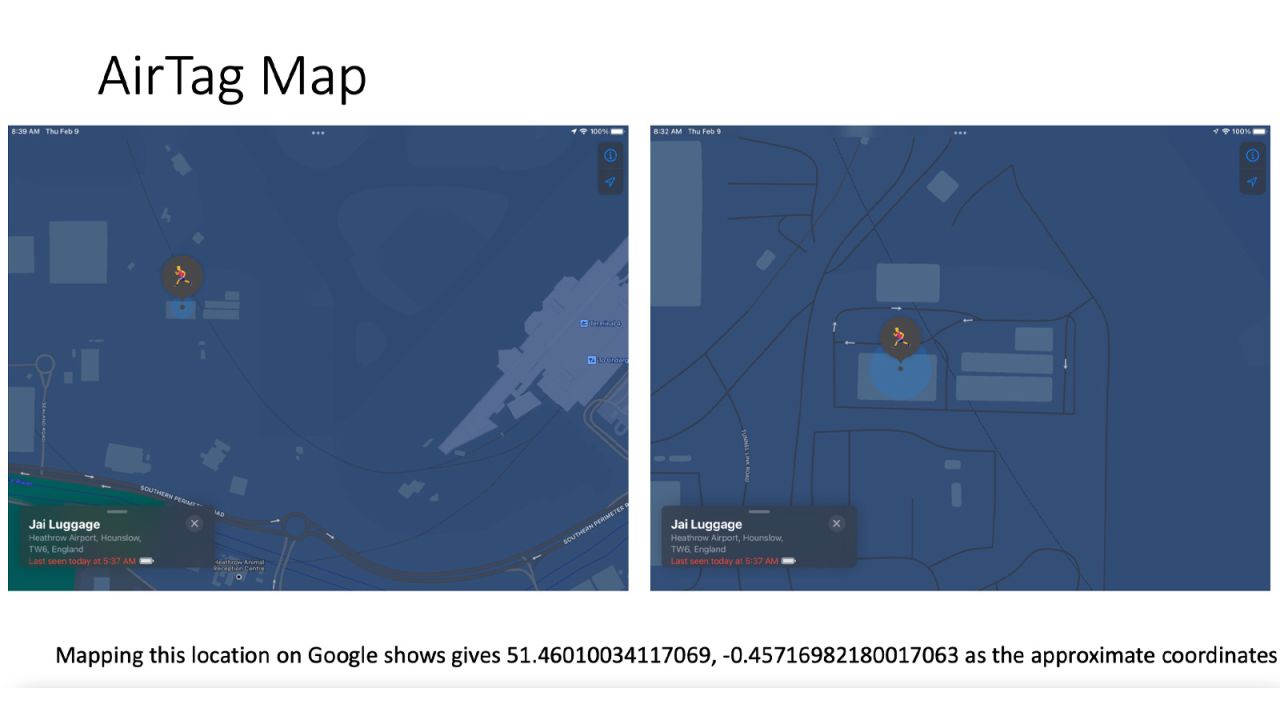Tap the battery icon in right map status bar
The image size is (1280, 720).
click(x=1259, y=131)
